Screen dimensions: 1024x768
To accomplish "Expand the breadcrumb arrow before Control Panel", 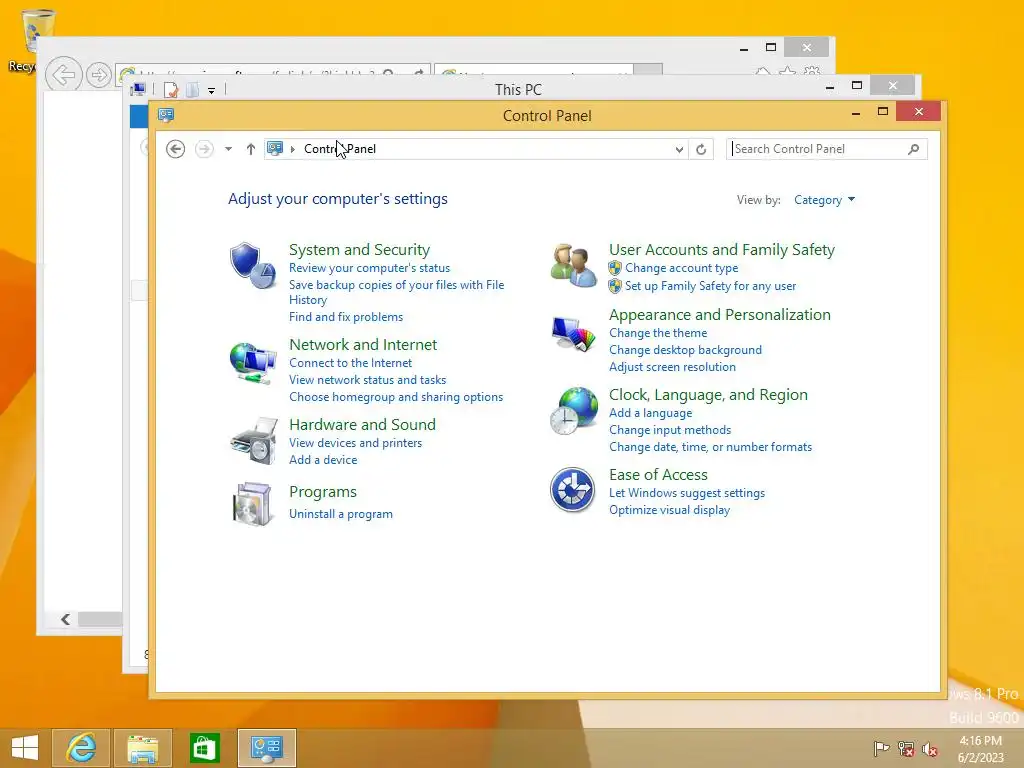I will pyautogui.click(x=293, y=149).
